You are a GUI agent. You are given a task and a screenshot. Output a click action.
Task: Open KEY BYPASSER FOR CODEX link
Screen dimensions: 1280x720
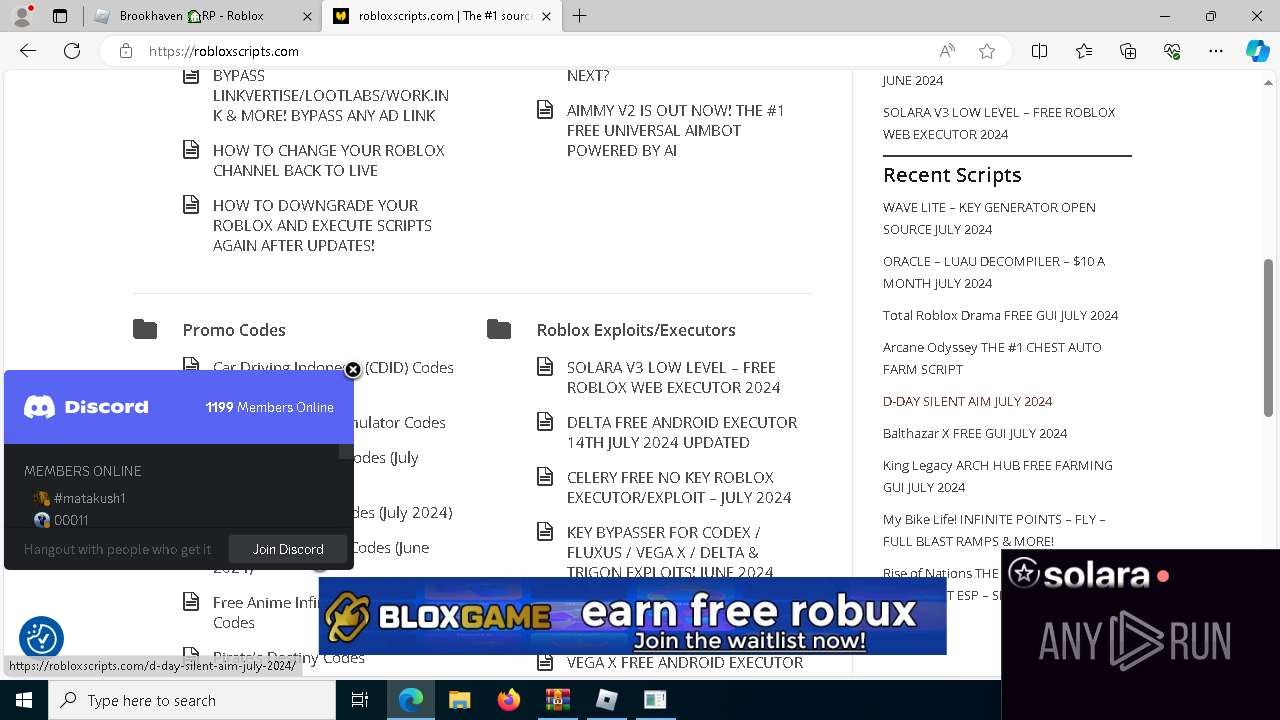pos(670,552)
